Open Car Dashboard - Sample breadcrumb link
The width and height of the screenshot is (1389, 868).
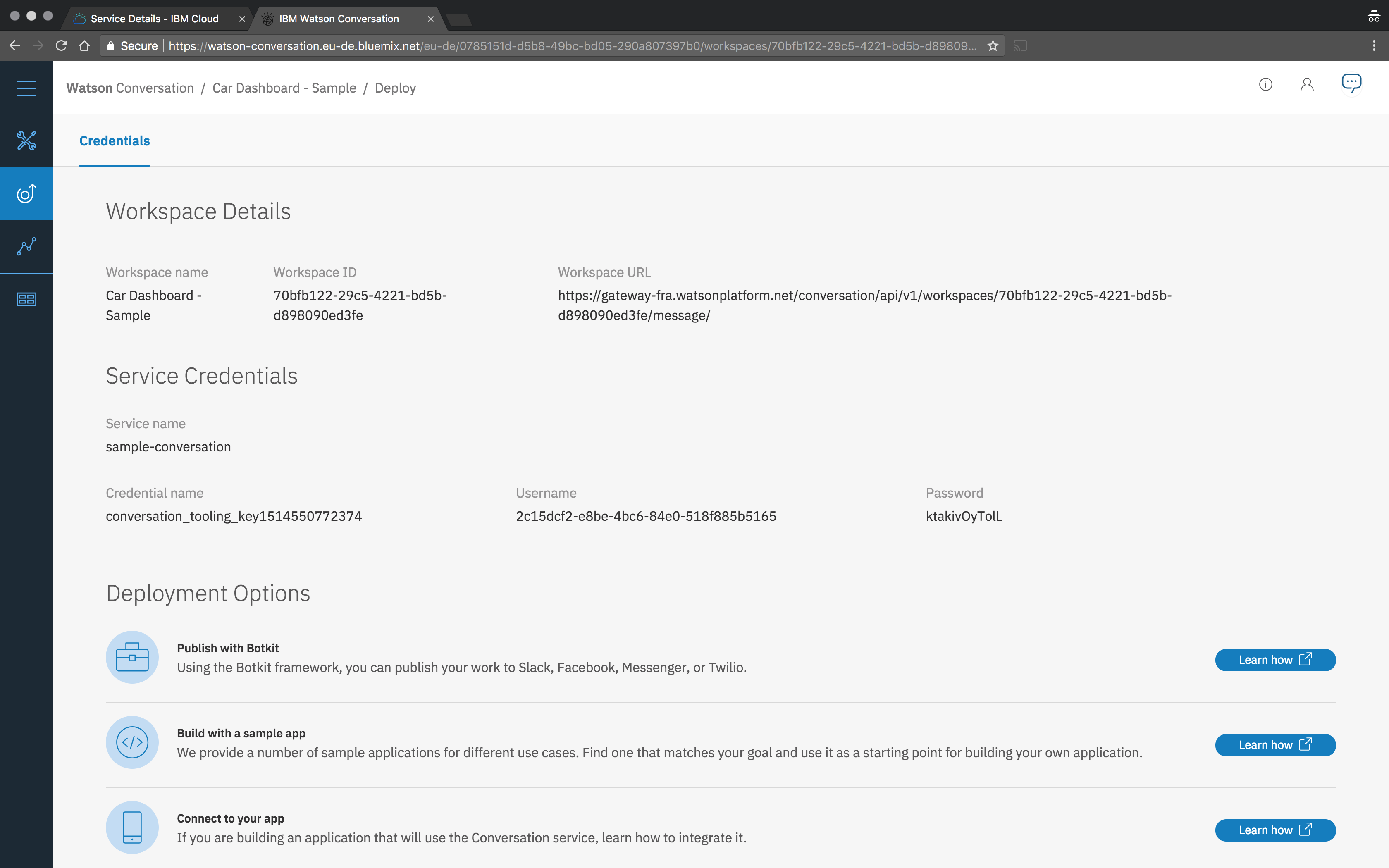[x=284, y=88]
